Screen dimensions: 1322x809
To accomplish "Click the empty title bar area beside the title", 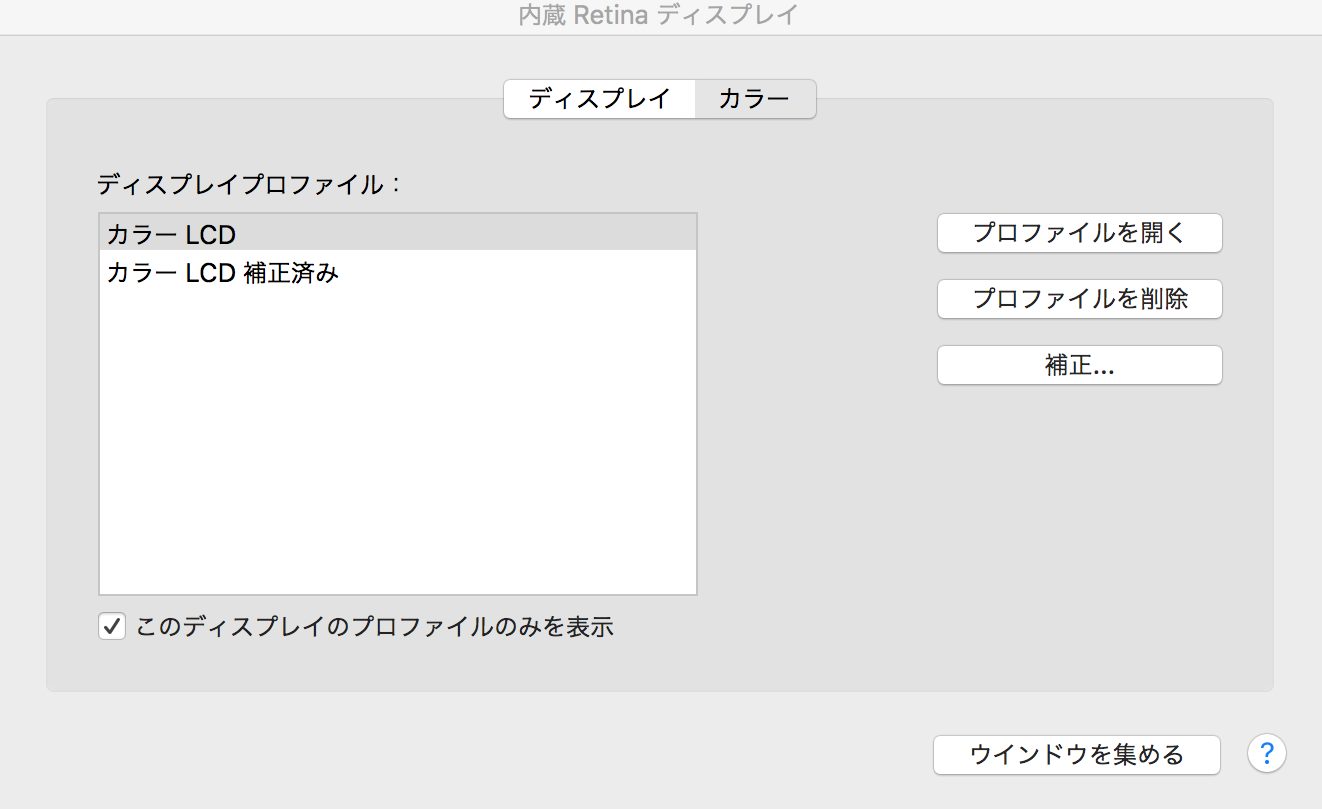I will [1050, 16].
